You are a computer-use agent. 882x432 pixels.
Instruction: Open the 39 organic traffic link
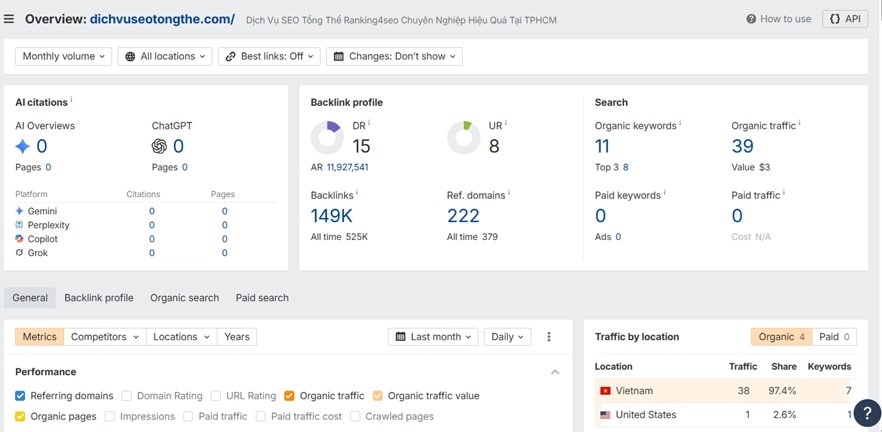pos(742,146)
